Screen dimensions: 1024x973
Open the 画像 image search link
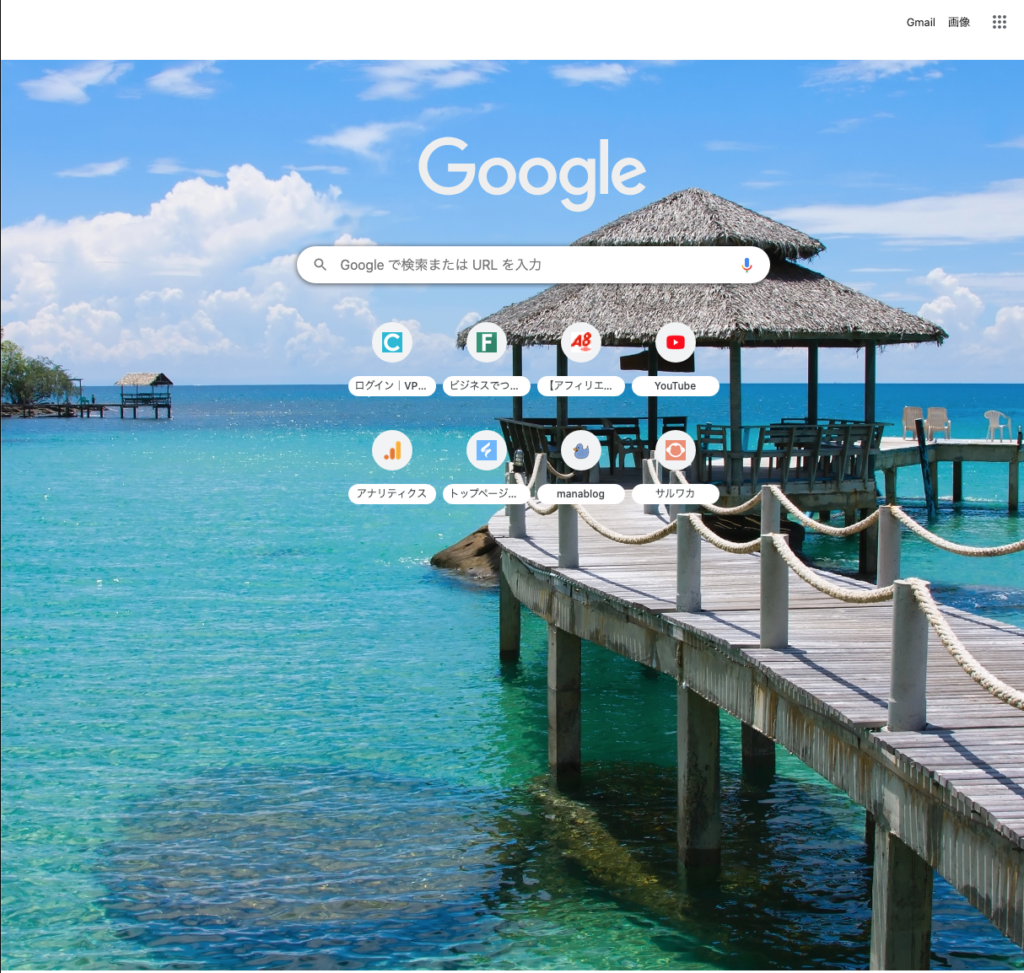(x=959, y=22)
